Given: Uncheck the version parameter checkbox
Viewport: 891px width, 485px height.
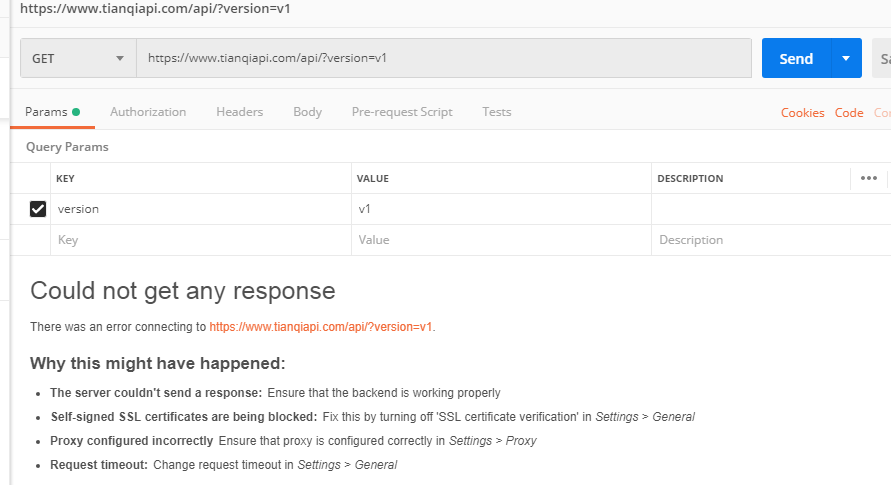Looking at the screenshot, I should (x=38, y=209).
